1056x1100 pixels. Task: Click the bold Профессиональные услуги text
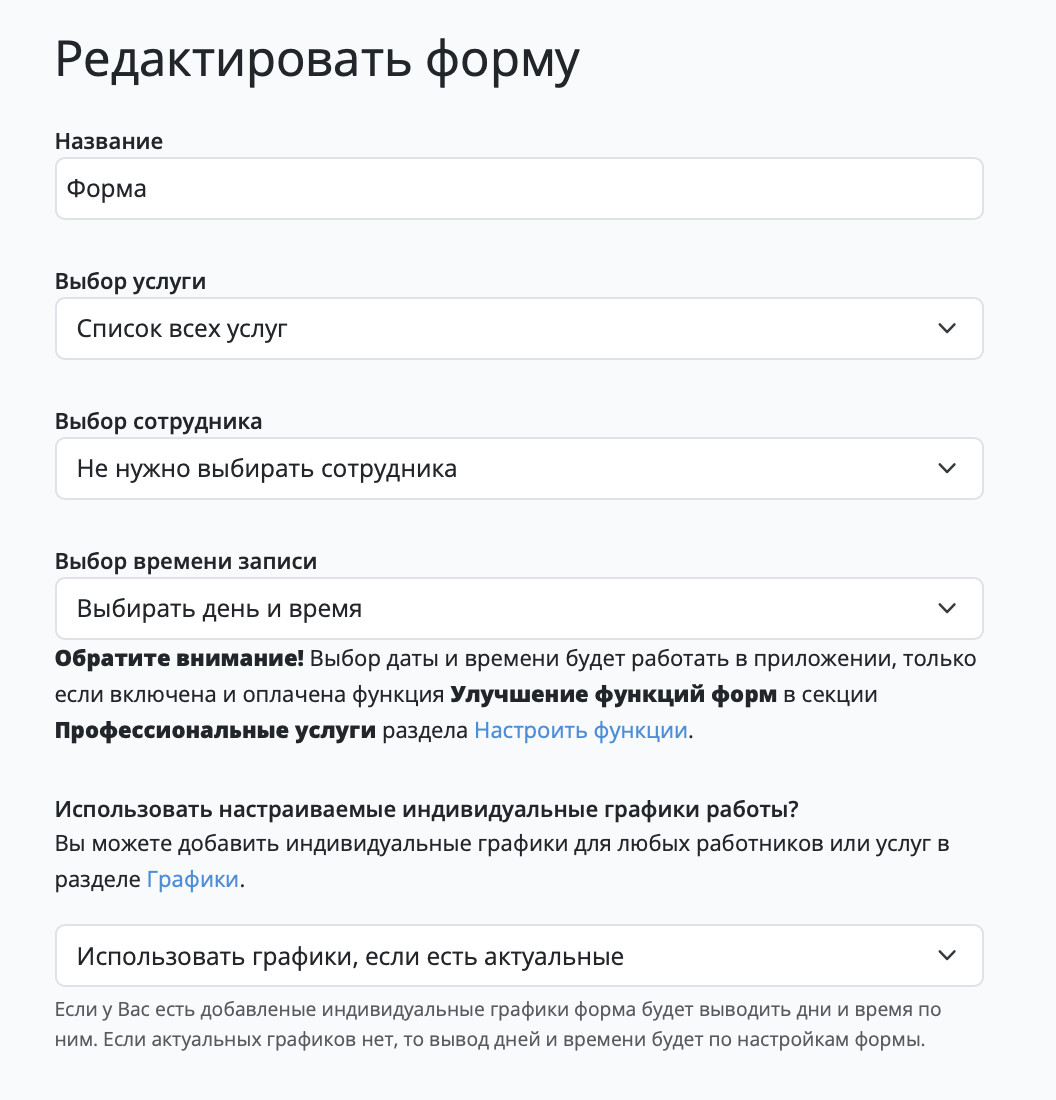click(215, 730)
